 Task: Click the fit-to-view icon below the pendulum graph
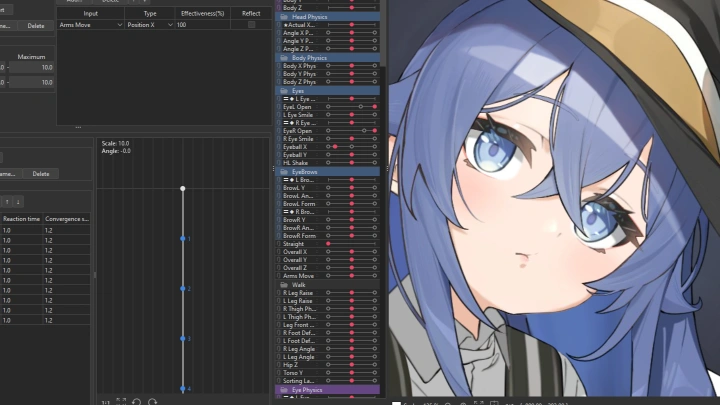(121, 402)
